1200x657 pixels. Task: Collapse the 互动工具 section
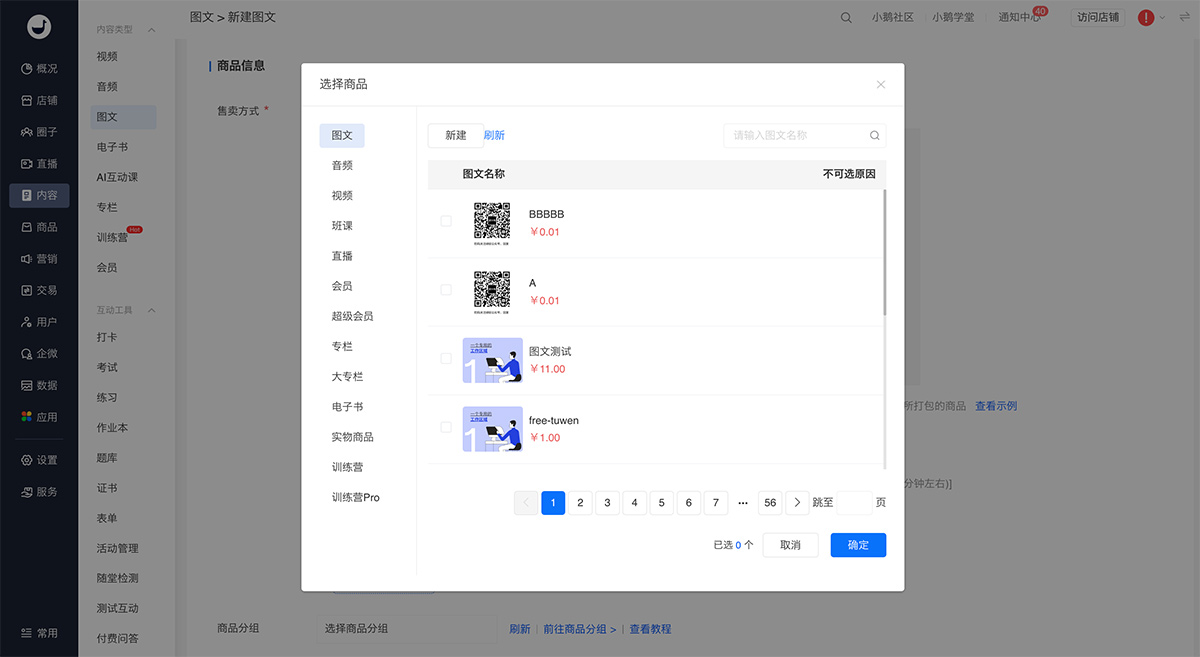[152, 310]
